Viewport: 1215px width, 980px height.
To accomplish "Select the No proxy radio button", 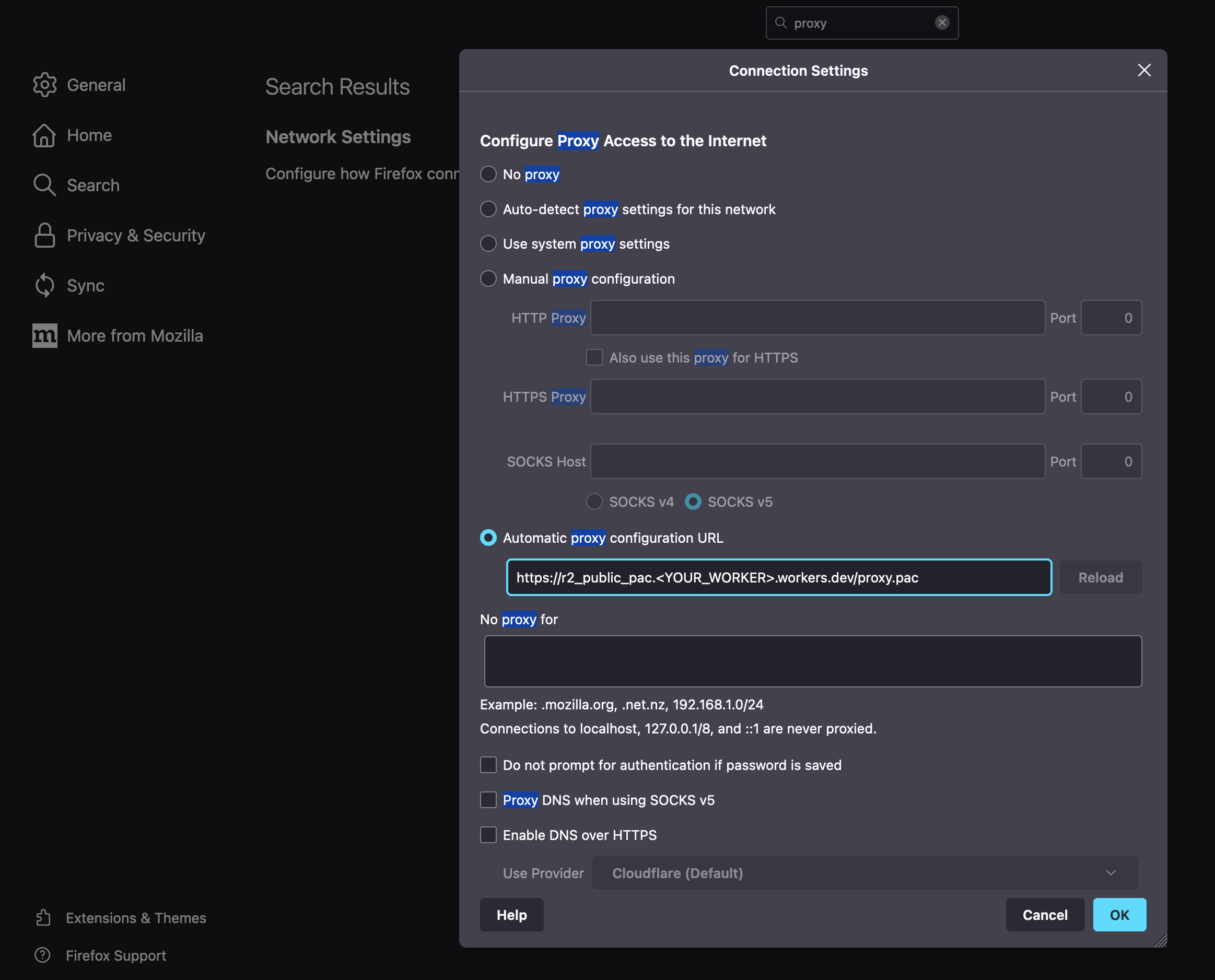I will [488, 174].
